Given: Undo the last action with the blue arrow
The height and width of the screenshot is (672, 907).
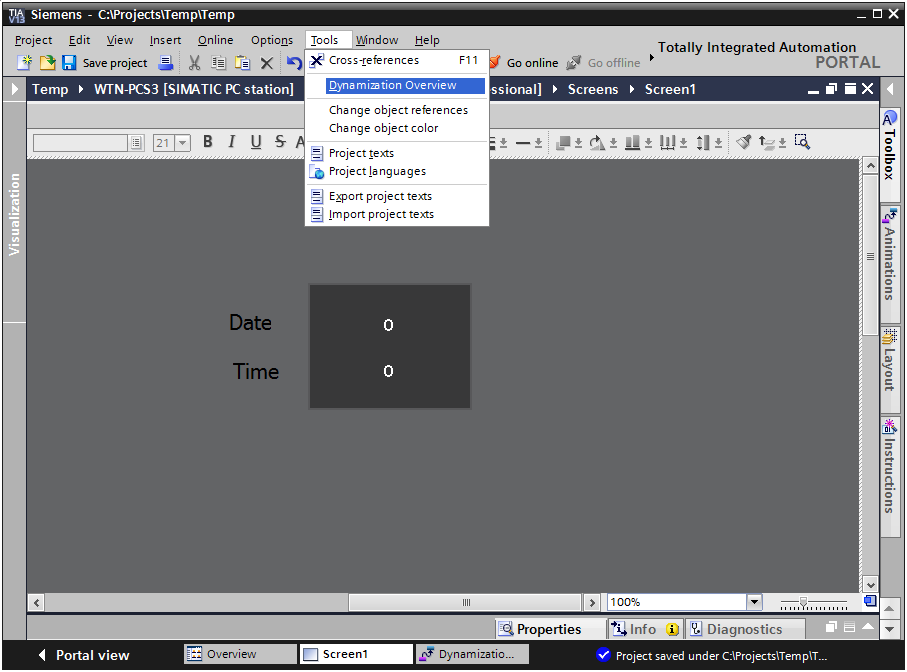Looking at the screenshot, I should [x=294, y=62].
